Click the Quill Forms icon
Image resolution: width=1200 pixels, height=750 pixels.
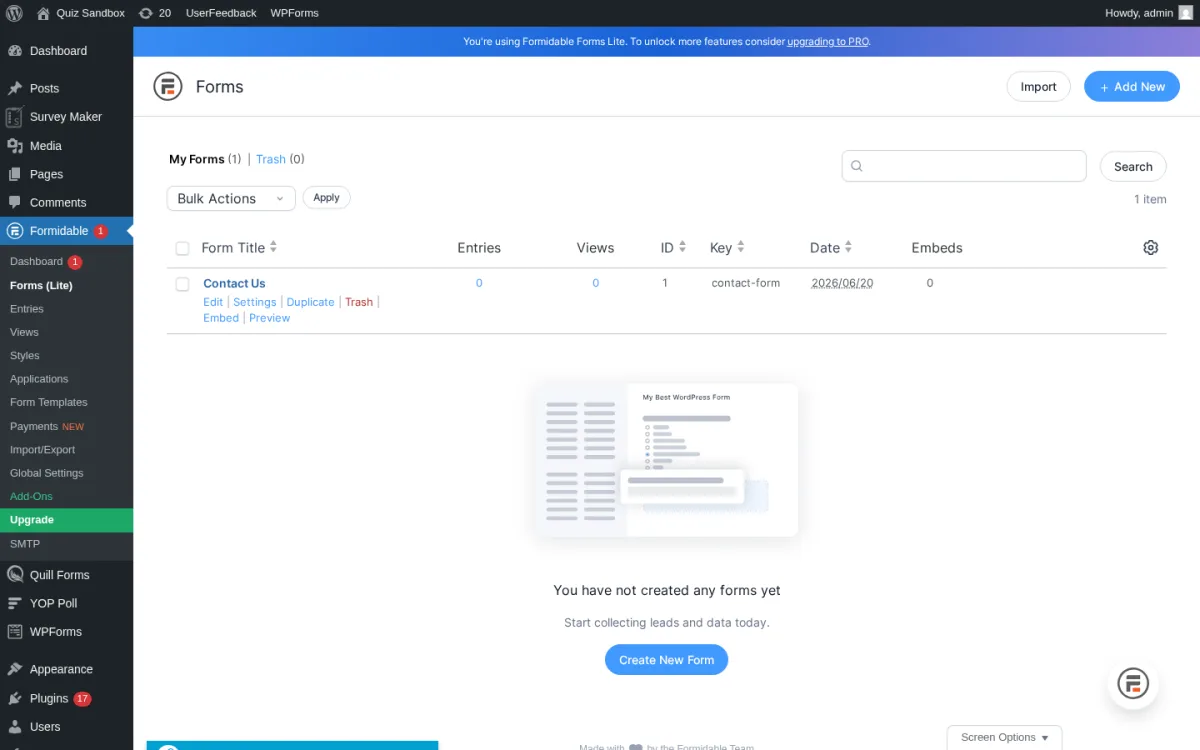15,575
